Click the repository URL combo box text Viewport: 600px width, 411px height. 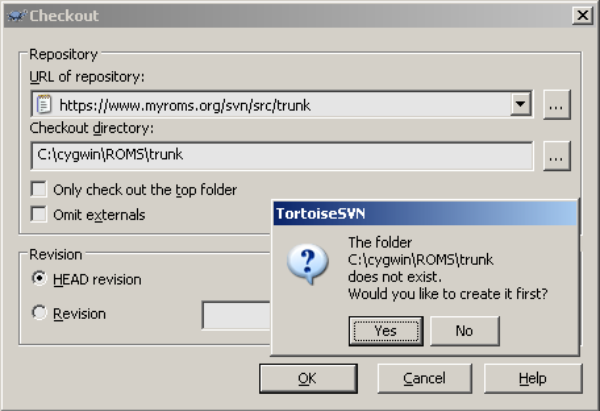[x=185, y=105]
